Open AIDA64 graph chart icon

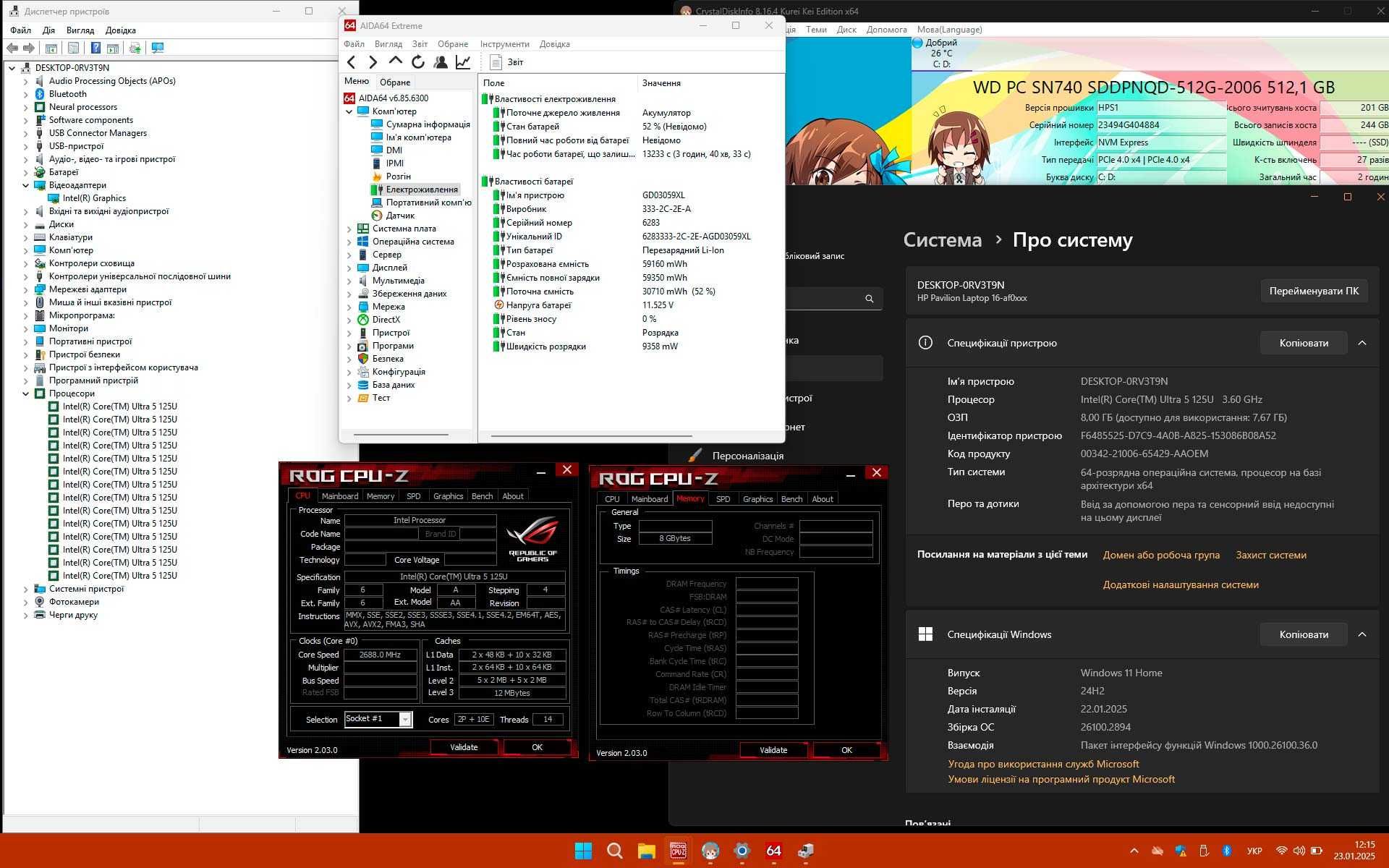click(x=463, y=62)
